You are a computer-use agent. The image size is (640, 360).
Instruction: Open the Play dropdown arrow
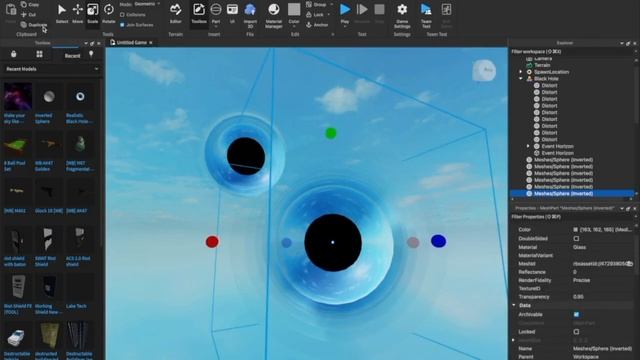coord(345,27)
